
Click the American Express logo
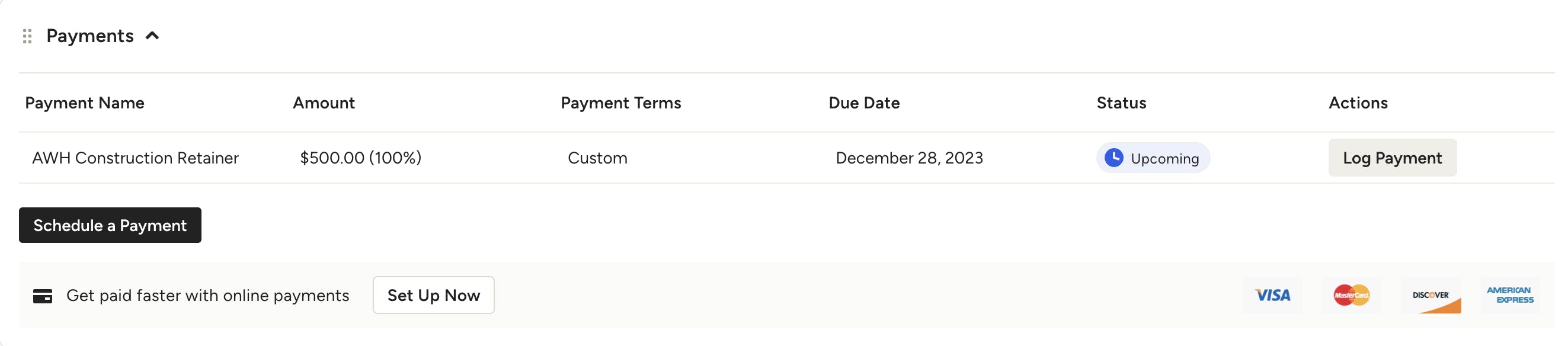point(1509,296)
